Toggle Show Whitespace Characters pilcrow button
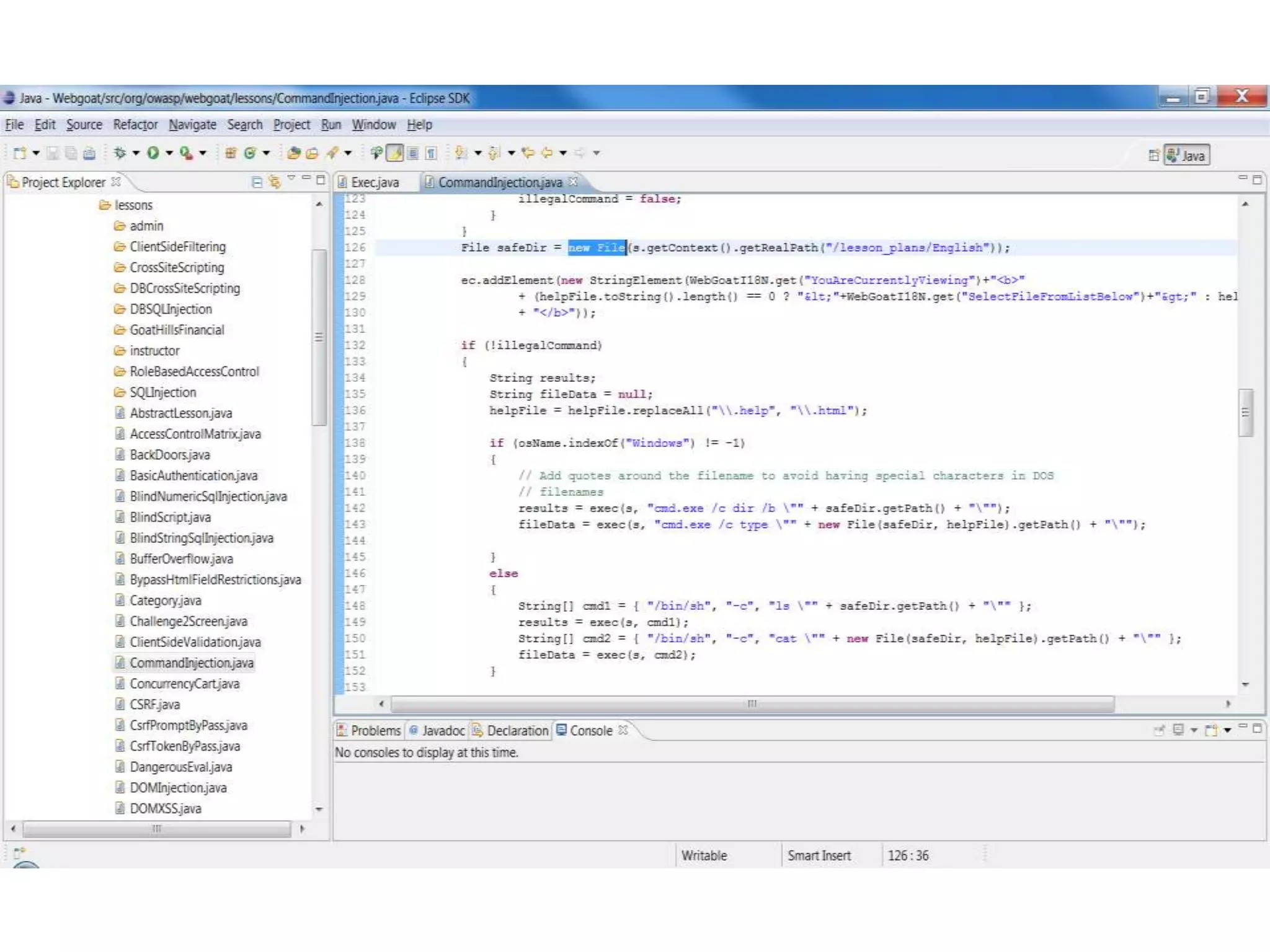 click(431, 153)
